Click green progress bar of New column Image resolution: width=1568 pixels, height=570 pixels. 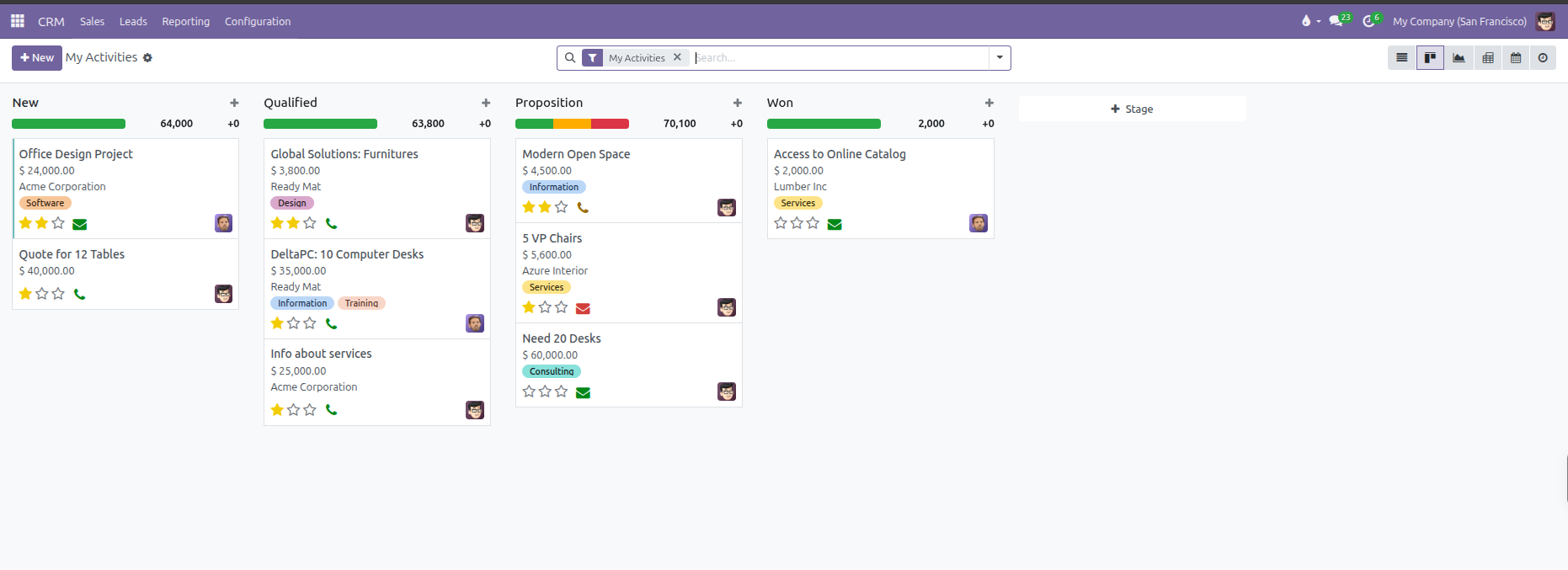click(x=69, y=124)
